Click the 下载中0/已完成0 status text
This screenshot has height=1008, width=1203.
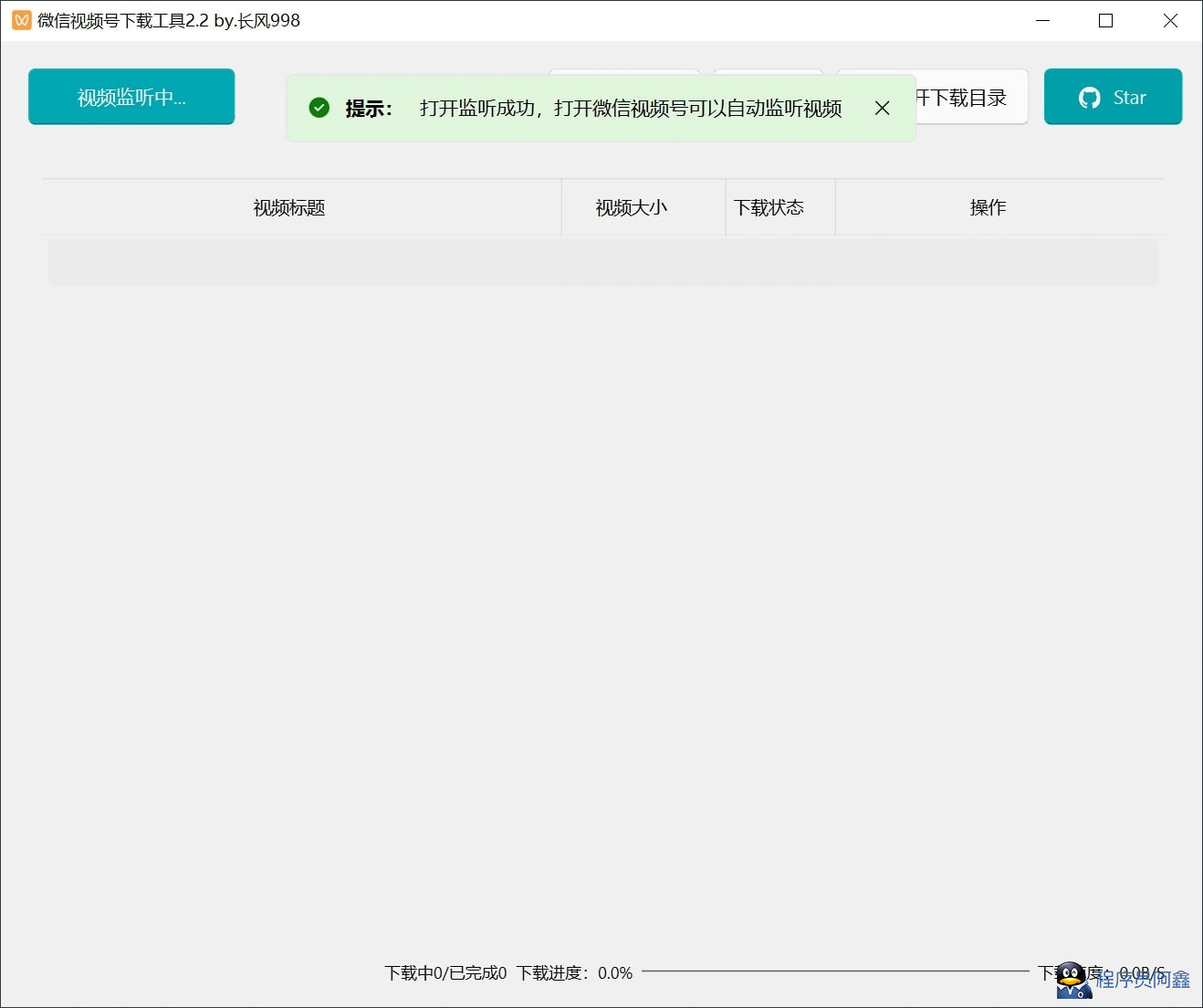[445, 973]
